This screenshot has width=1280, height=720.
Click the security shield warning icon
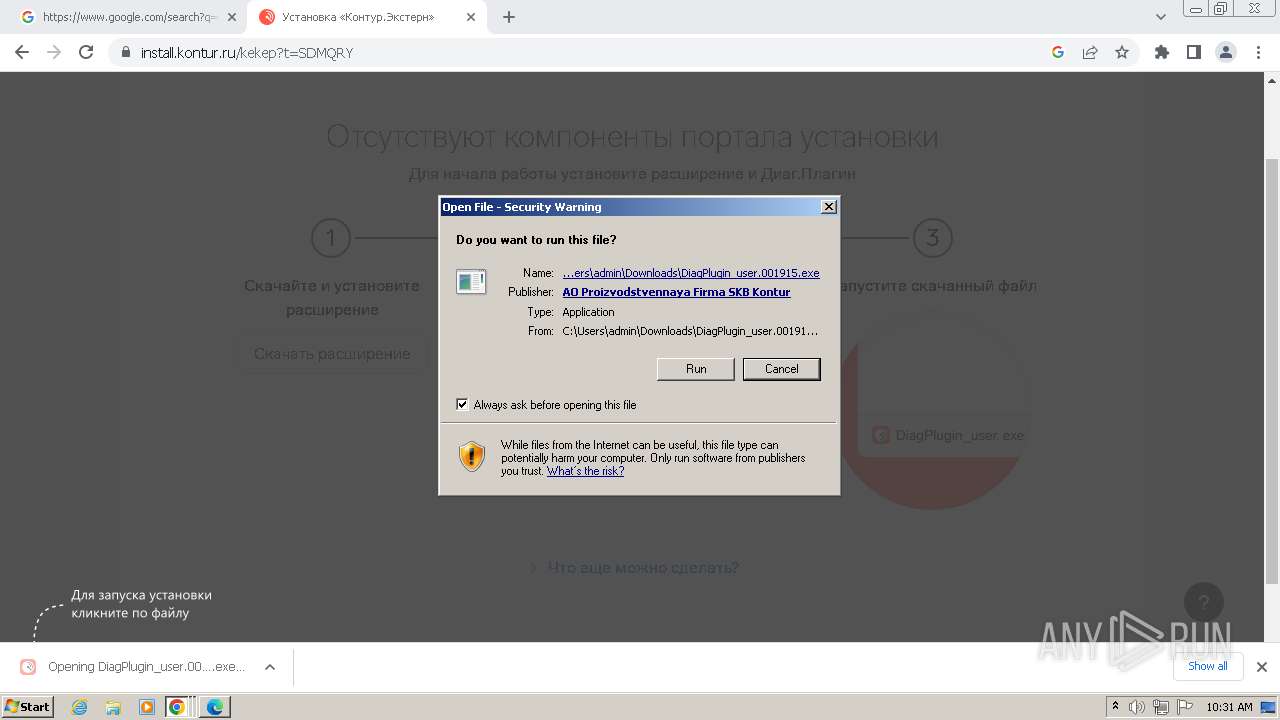click(x=472, y=457)
